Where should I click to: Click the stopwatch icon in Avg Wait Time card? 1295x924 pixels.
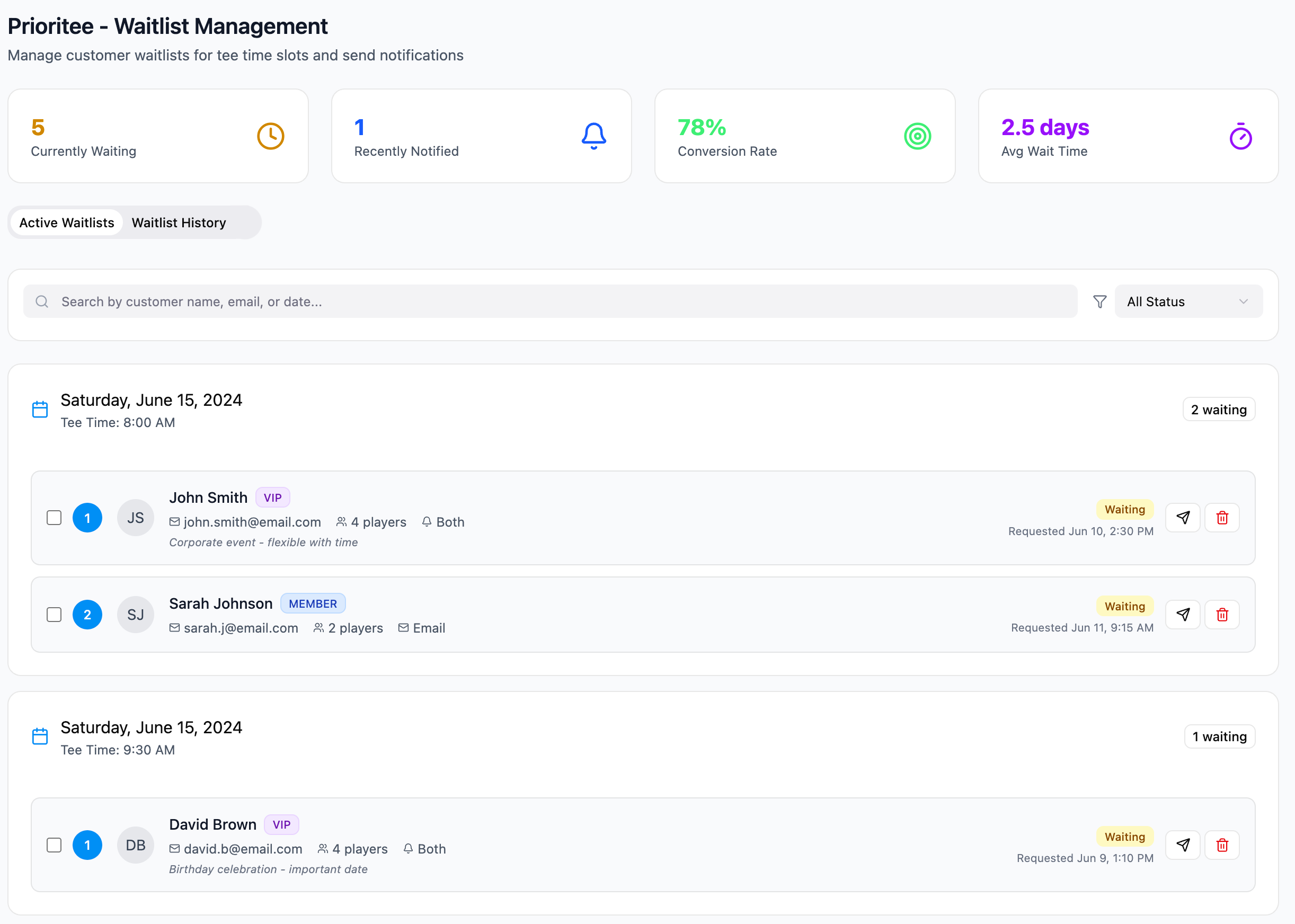[x=1240, y=136]
